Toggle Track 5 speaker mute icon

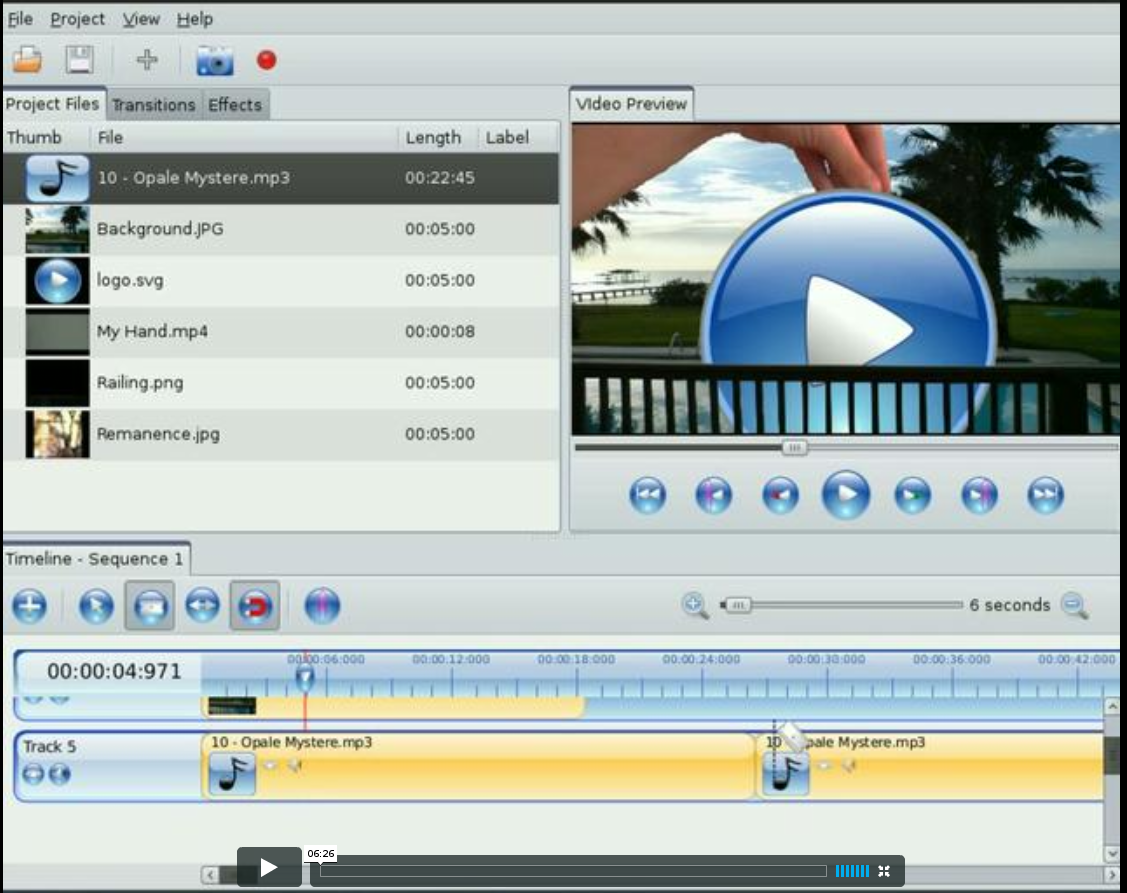pyautogui.click(x=60, y=774)
